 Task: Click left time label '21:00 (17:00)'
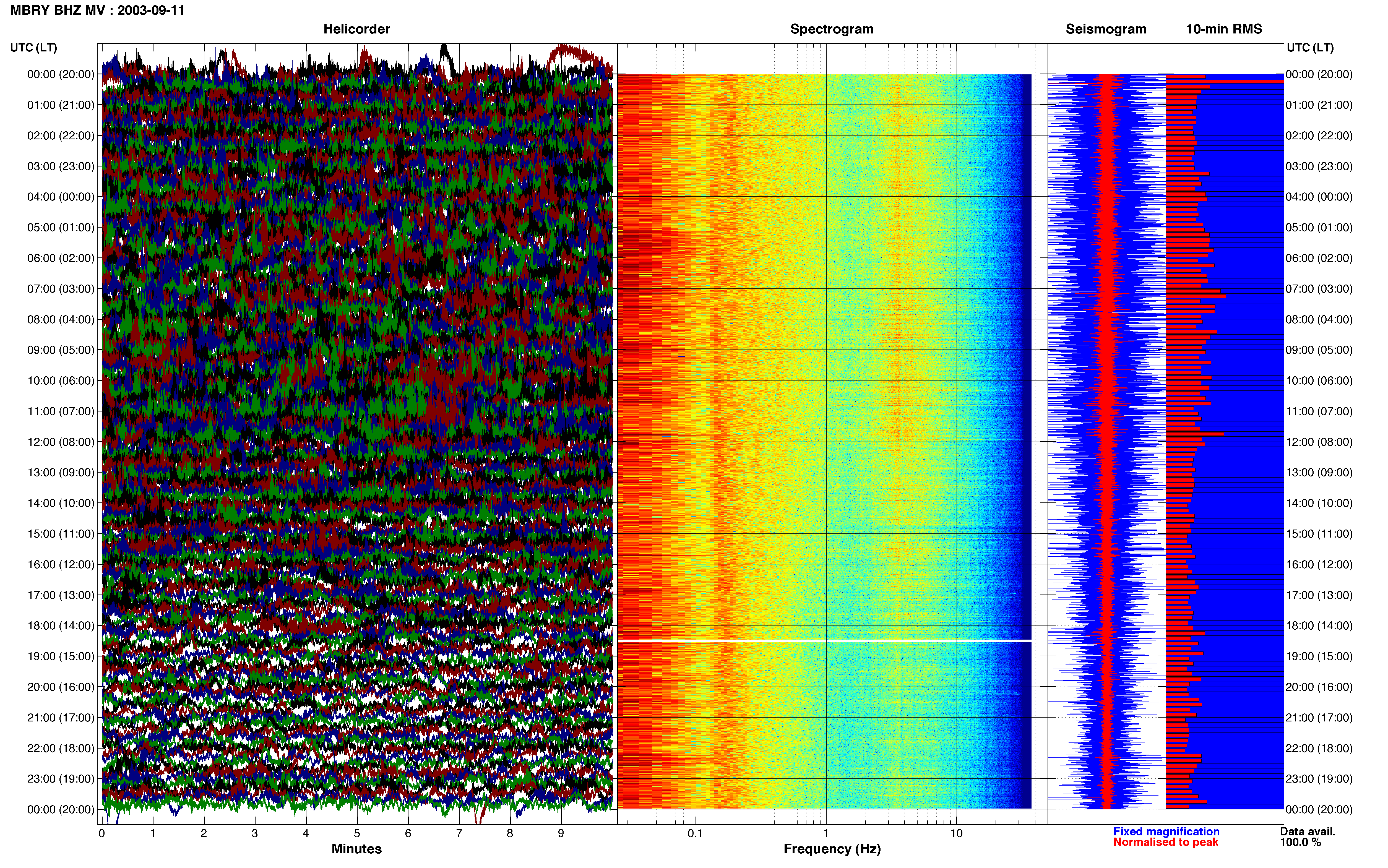(61, 718)
